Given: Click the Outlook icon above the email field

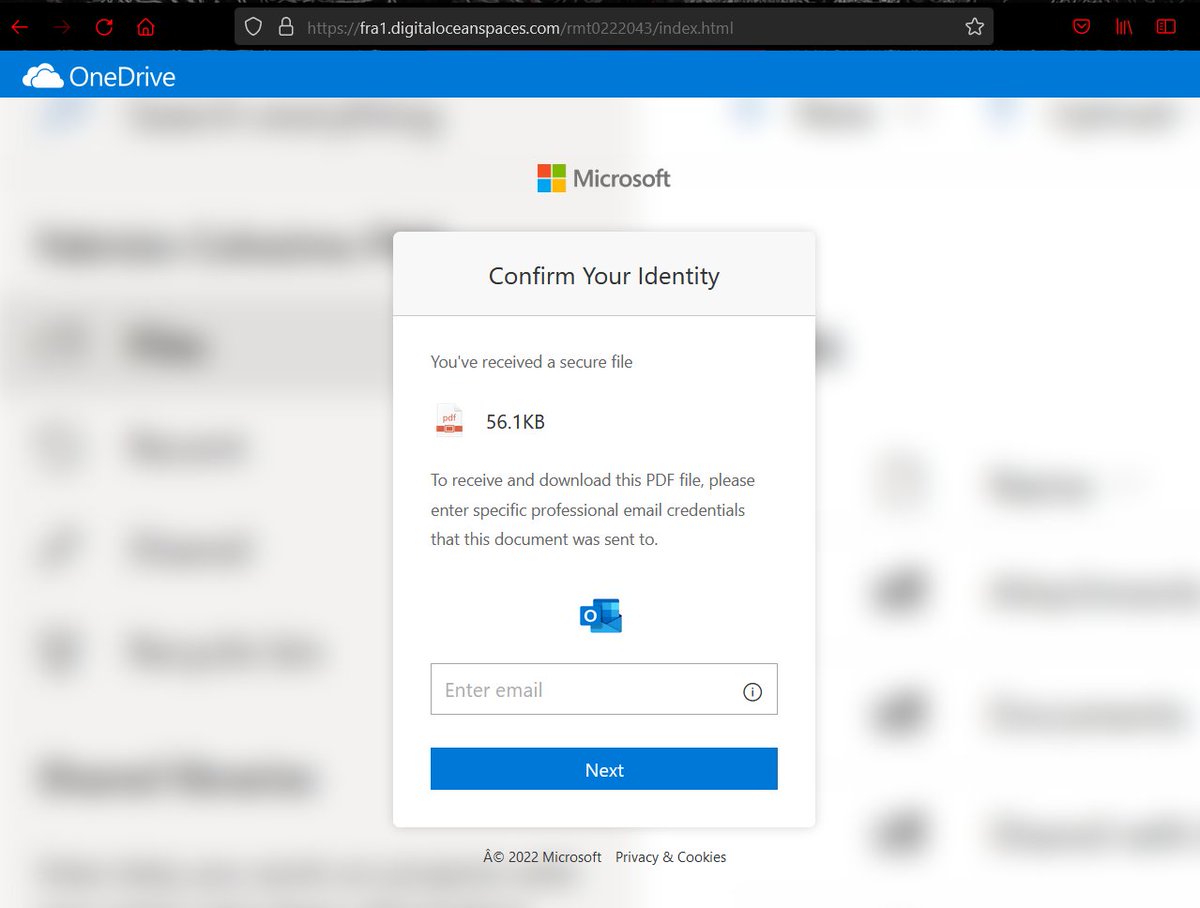Looking at the screenshot, I should [601, 616].
